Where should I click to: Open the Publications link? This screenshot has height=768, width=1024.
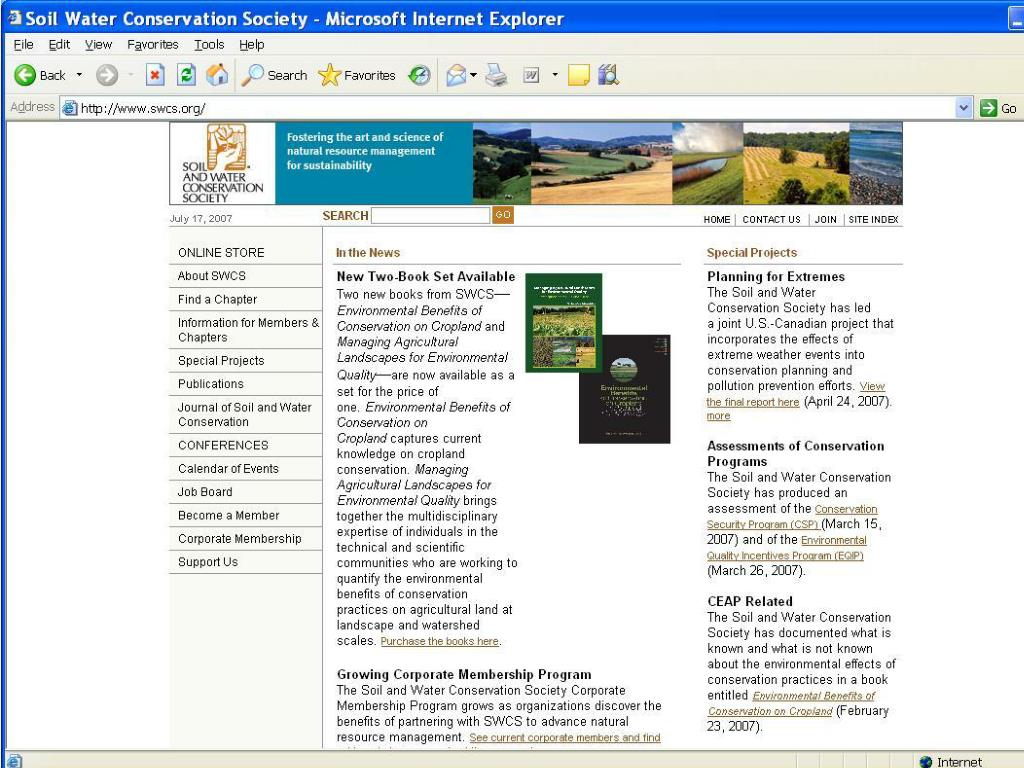(210, 384)
